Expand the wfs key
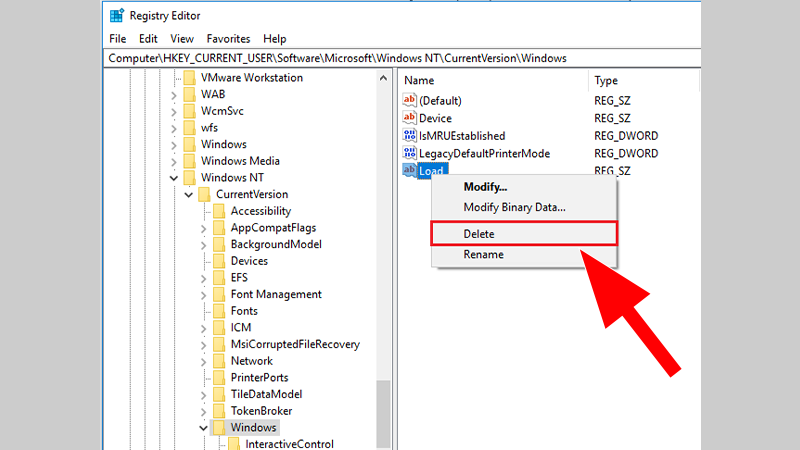Viewport: 800px width, 450px height. (x=174, y=128)
